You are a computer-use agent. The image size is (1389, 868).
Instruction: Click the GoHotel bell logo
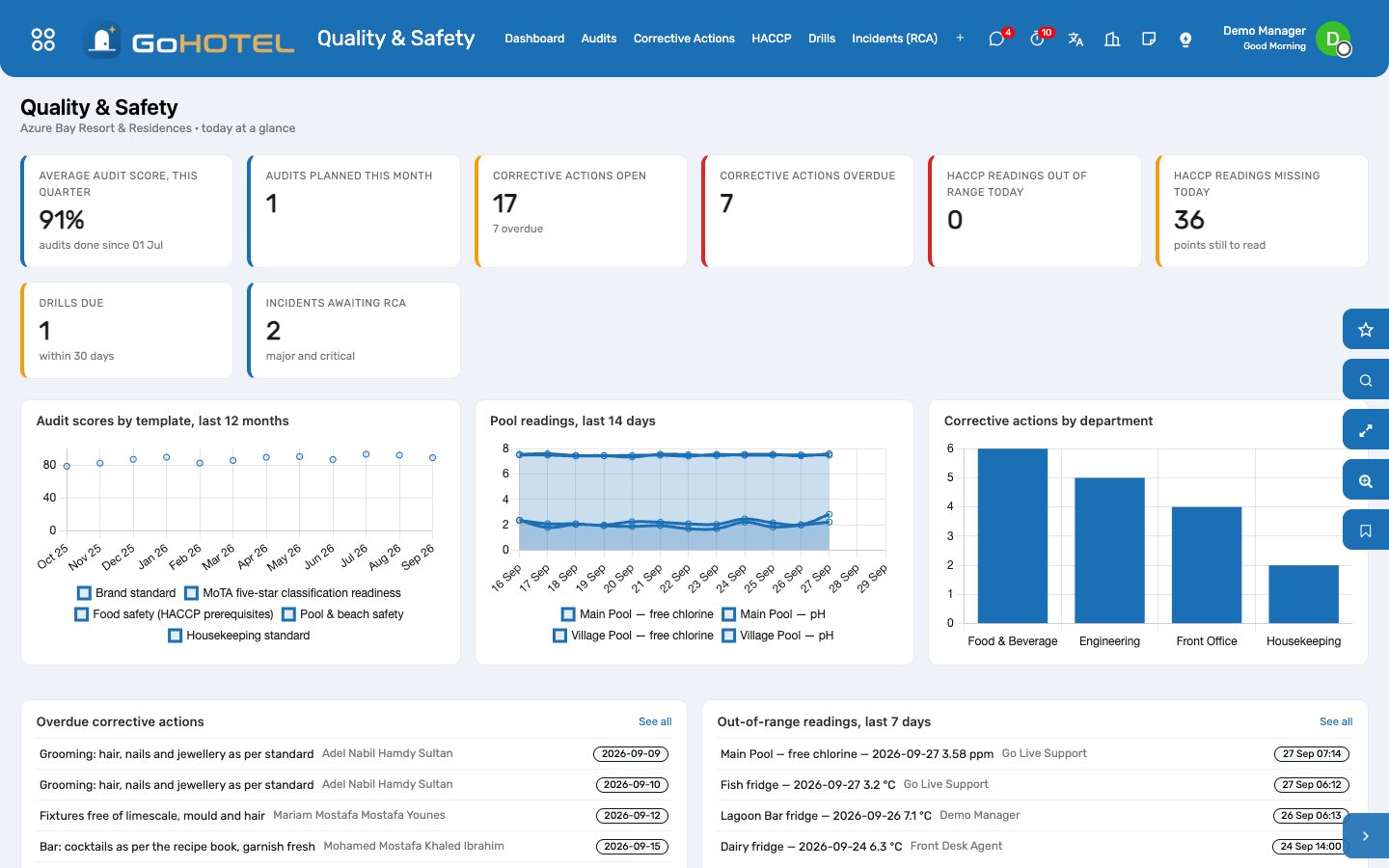click(x=101, y=40)
